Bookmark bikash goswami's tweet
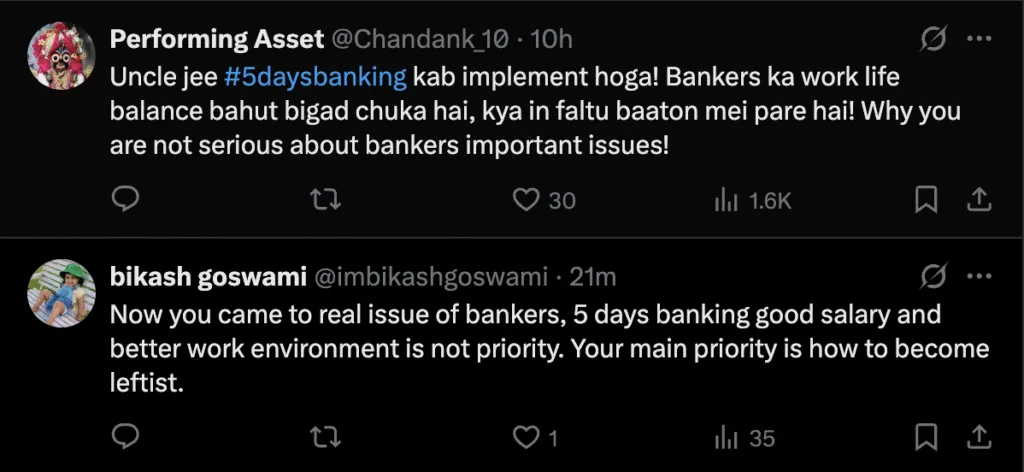 tap(927, 437)
